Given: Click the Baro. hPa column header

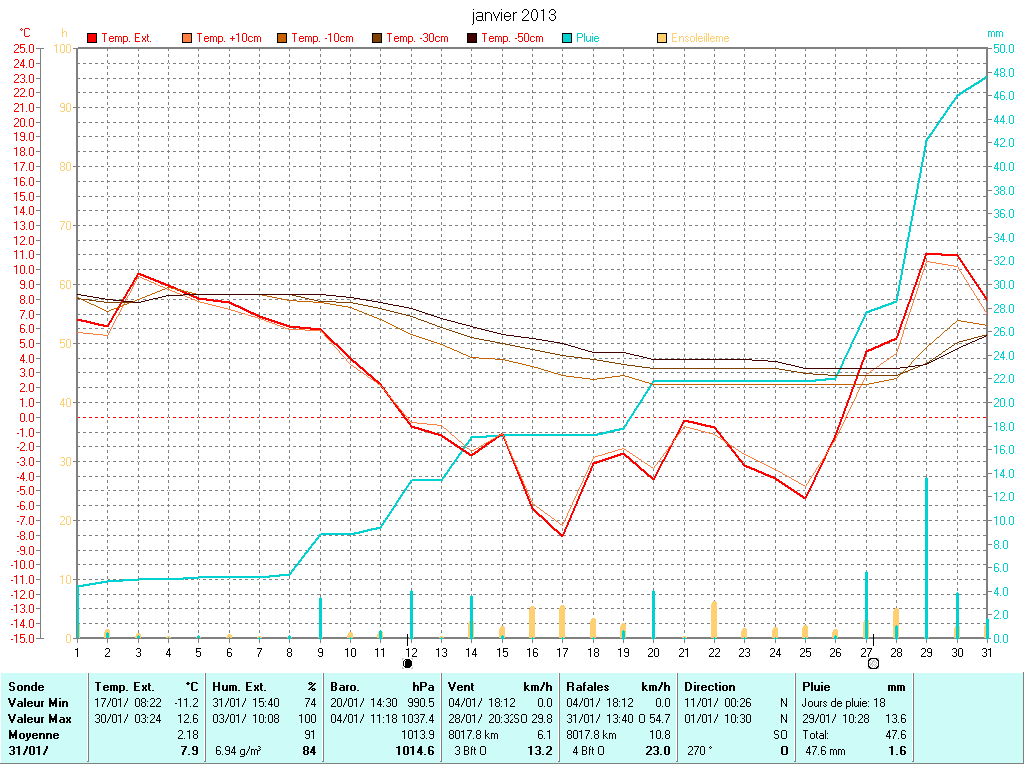Looking at the screenshot, I should click(383, 687).
